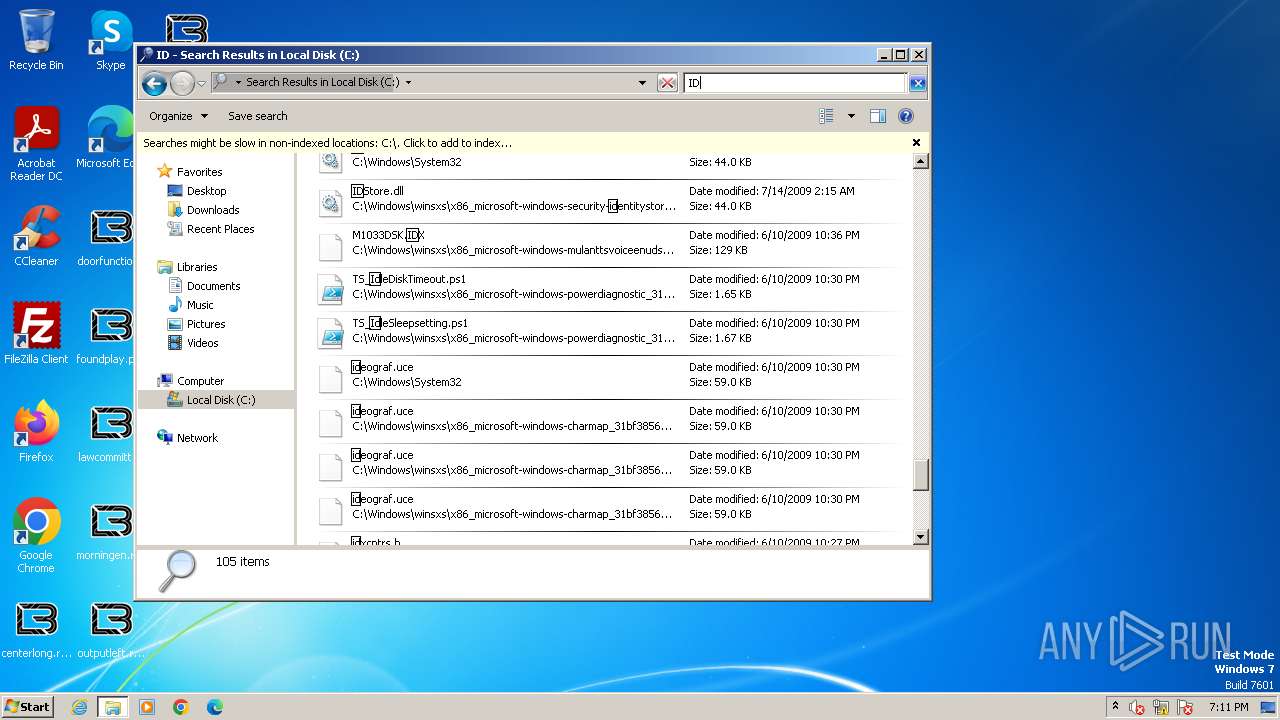1280x720 pixels.
Task: Open the address bar history dropdown
Action: pos(642,83)
